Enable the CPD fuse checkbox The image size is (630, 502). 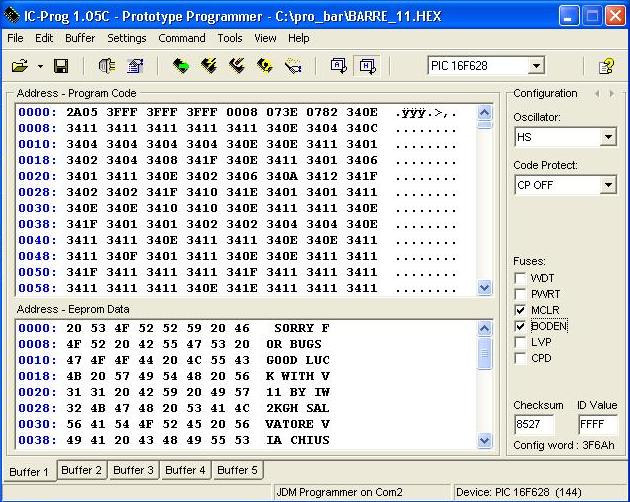(520, 358)
